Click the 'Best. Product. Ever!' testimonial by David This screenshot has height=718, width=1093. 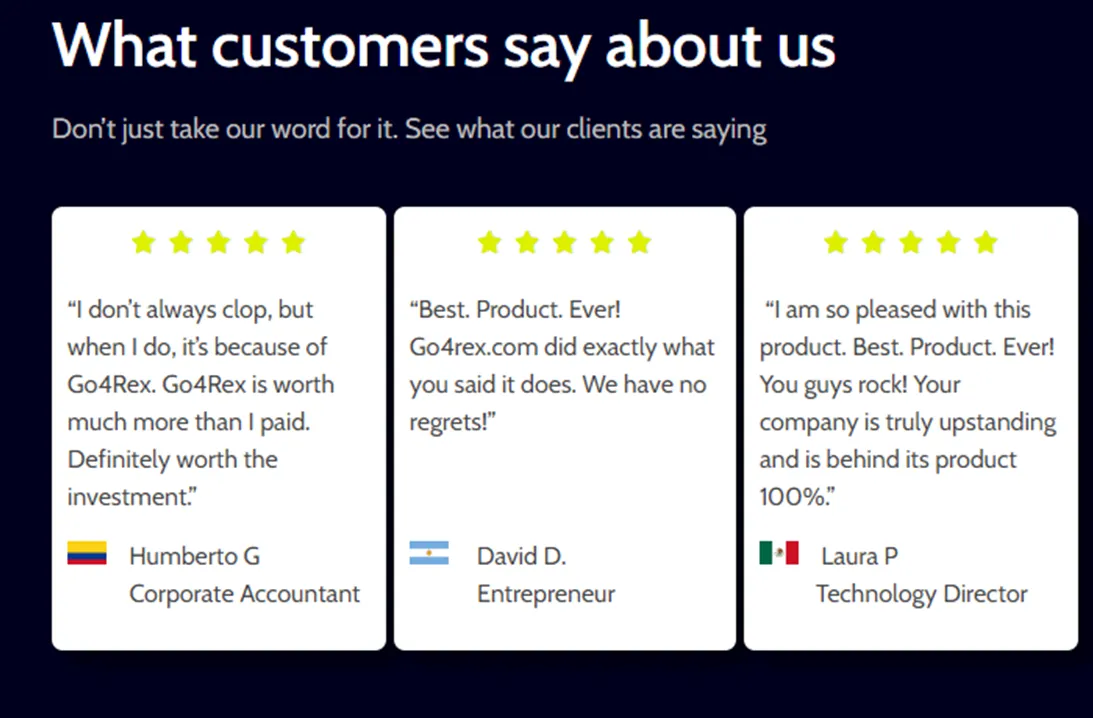click(562, 365)
